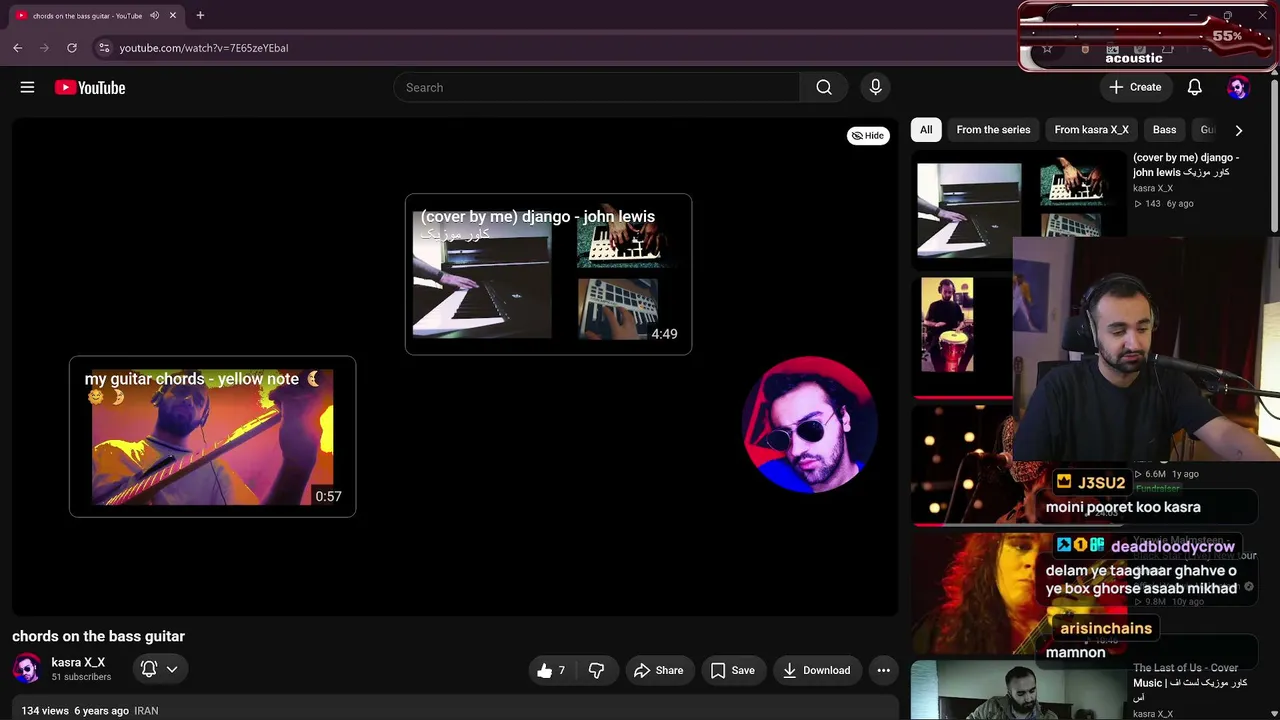Open the my guitar chords - yellow note card
Viewport: 1280px width, 720px height.
point(212,437)
